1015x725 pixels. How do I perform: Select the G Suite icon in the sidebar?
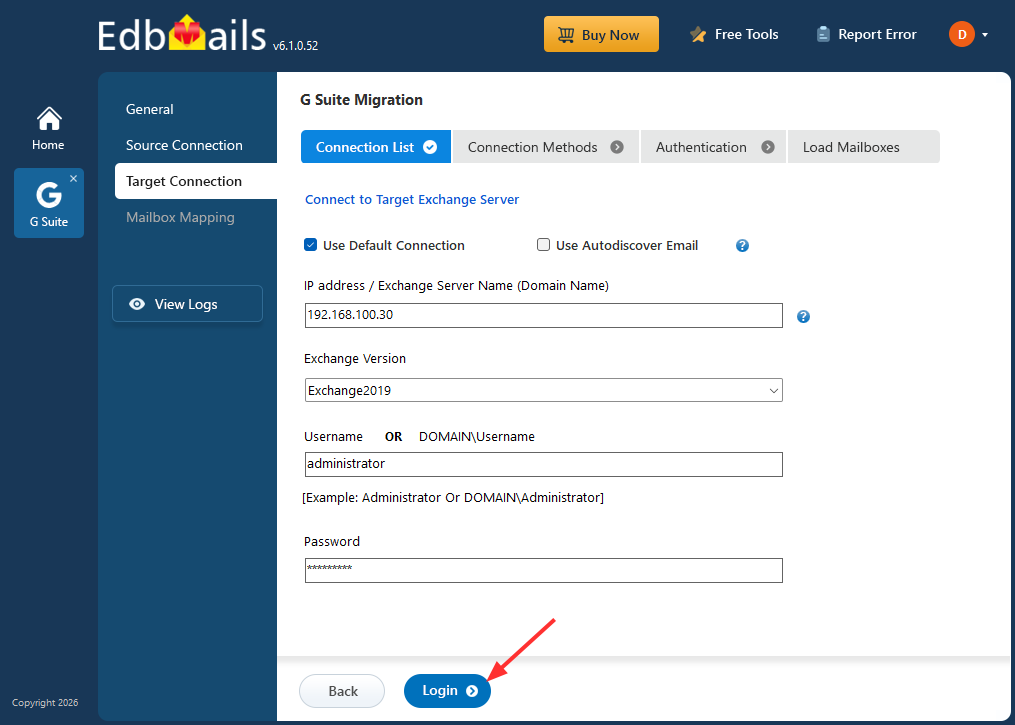tap(48, 201)
